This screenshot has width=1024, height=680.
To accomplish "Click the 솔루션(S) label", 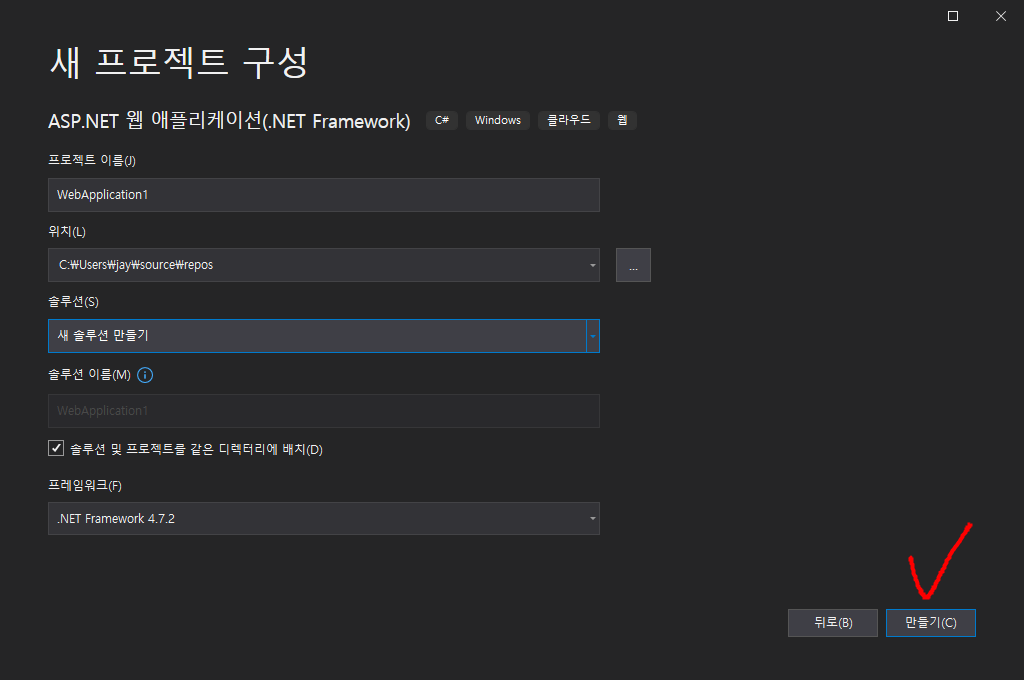I will (x=74, y=302).
